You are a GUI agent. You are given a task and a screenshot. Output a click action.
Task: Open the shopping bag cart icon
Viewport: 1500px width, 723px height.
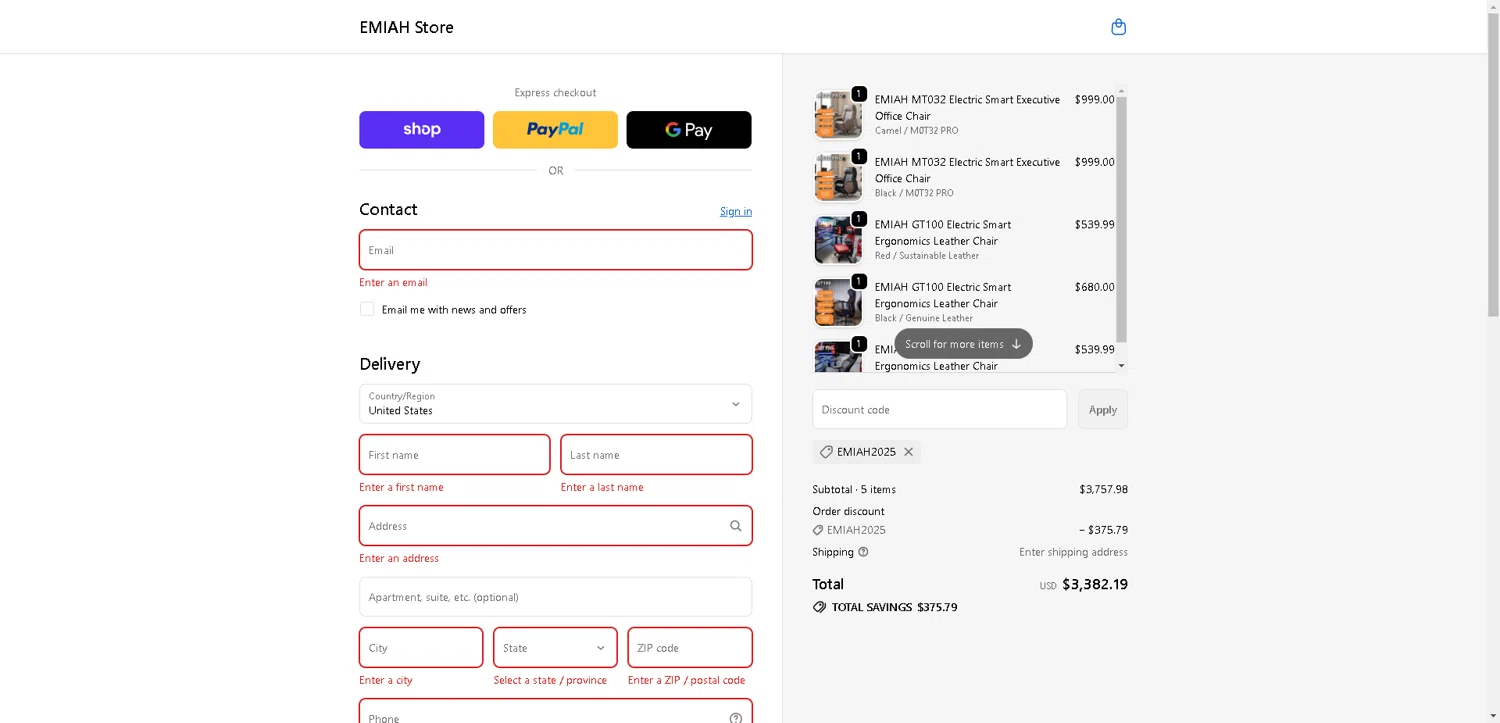pos(1118,27)
